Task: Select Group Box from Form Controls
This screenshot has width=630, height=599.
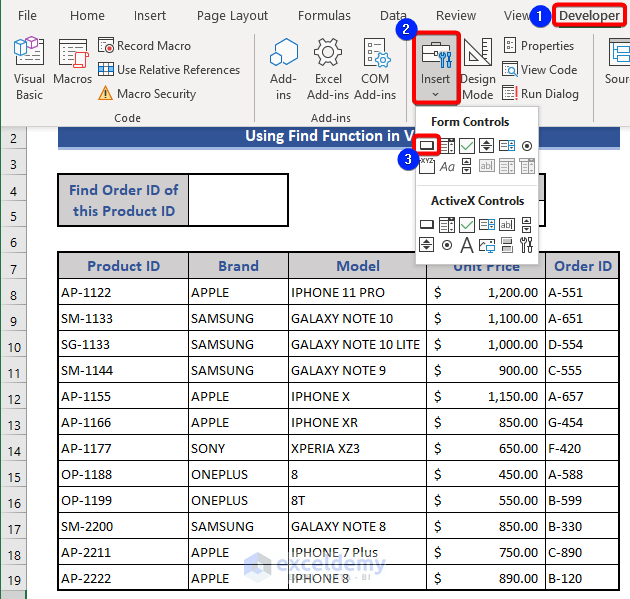Action: (x=427, y=166)
